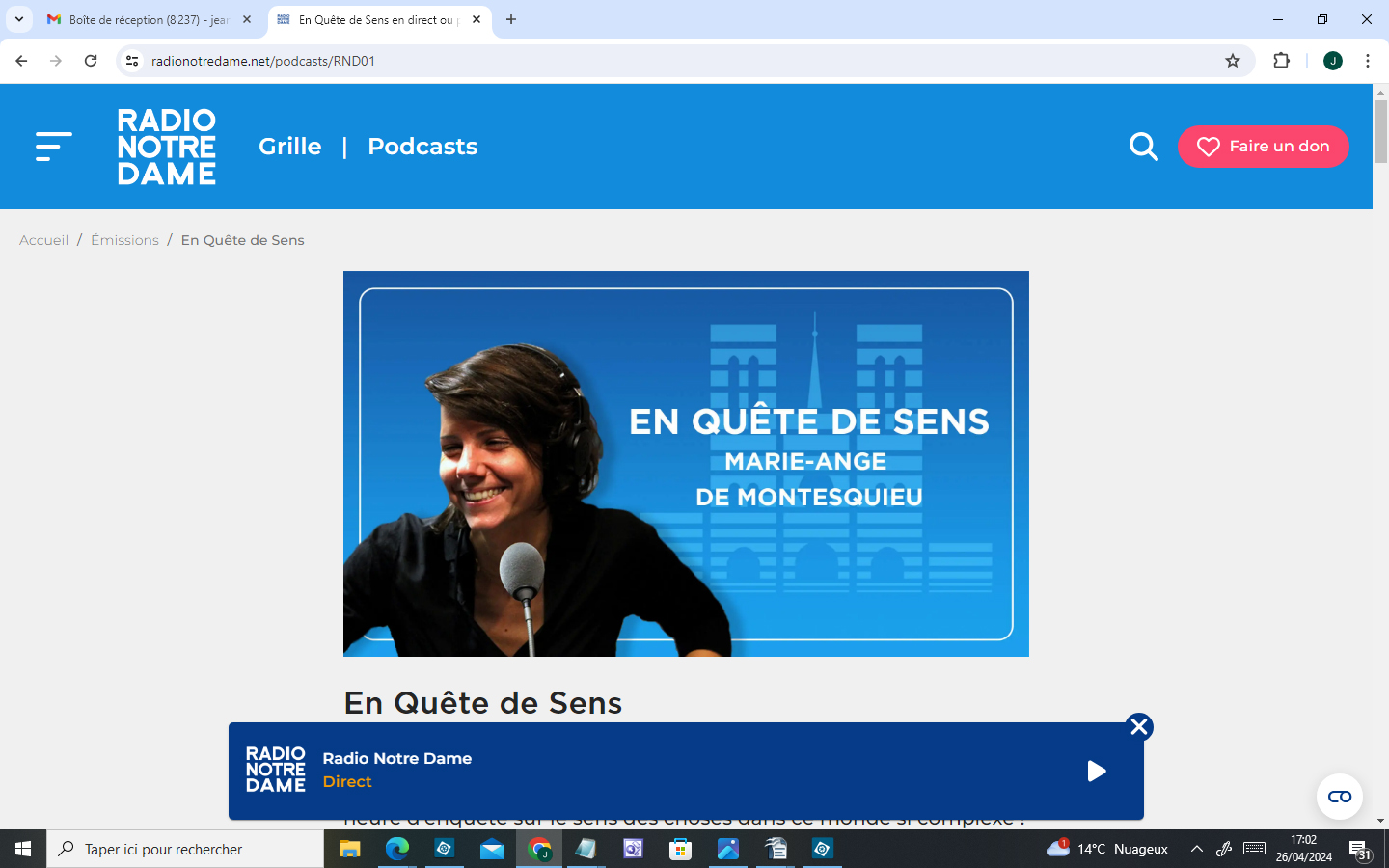Viewport: 1389px width, 868px height.
Task: Open Microsoft Edge from taskbar
Action: pos(396,849)
